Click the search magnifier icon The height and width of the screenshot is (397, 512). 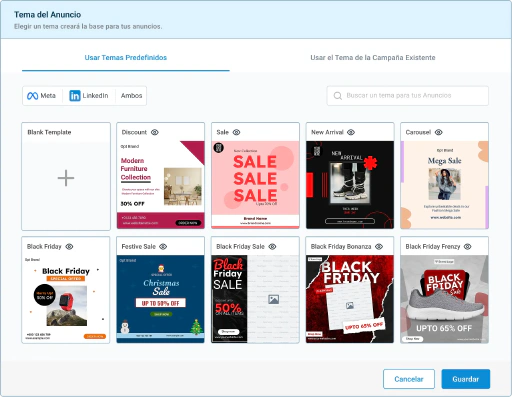pyautogui.click(x=338, y=96)
